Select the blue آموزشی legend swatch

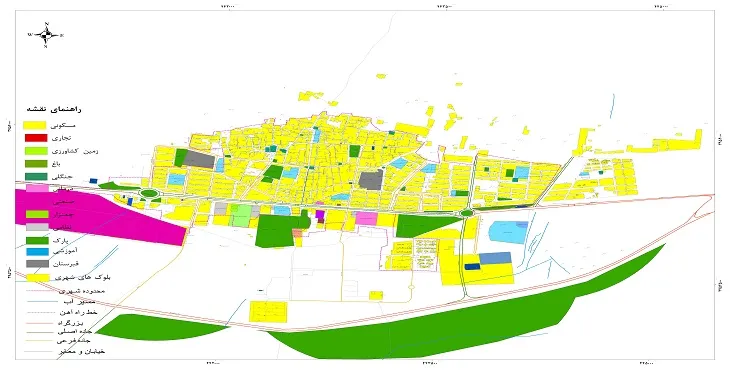click(x=37, y=251)
